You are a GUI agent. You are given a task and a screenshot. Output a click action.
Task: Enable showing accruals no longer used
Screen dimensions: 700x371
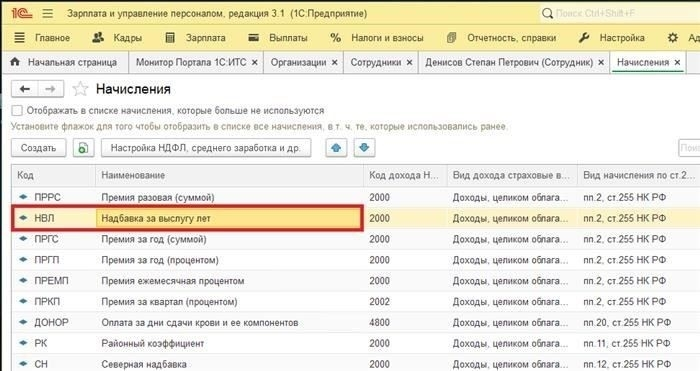pos(17,110)
